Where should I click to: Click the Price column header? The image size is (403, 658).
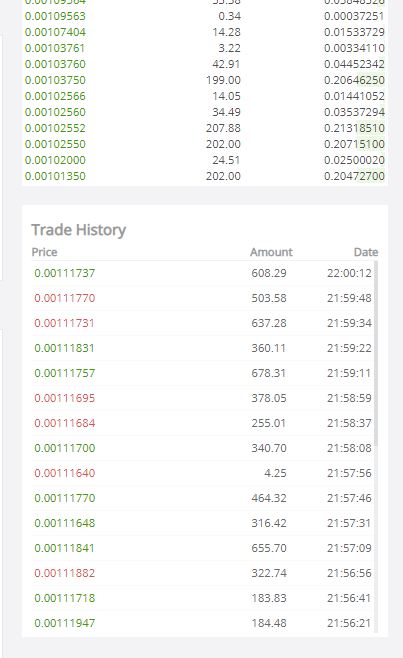click(44, 252)
